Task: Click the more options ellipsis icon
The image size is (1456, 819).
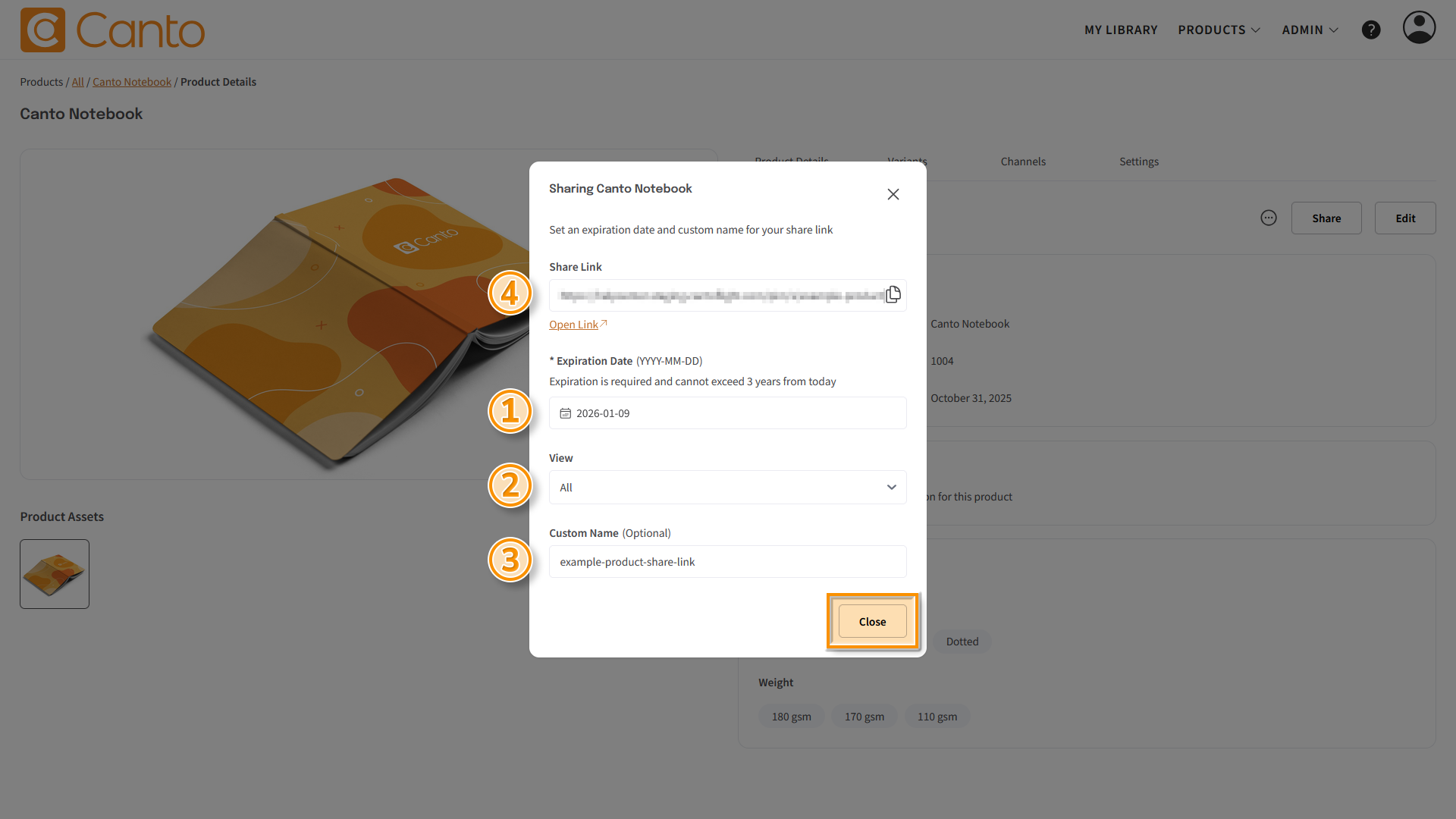Action: click(1269, 218)
